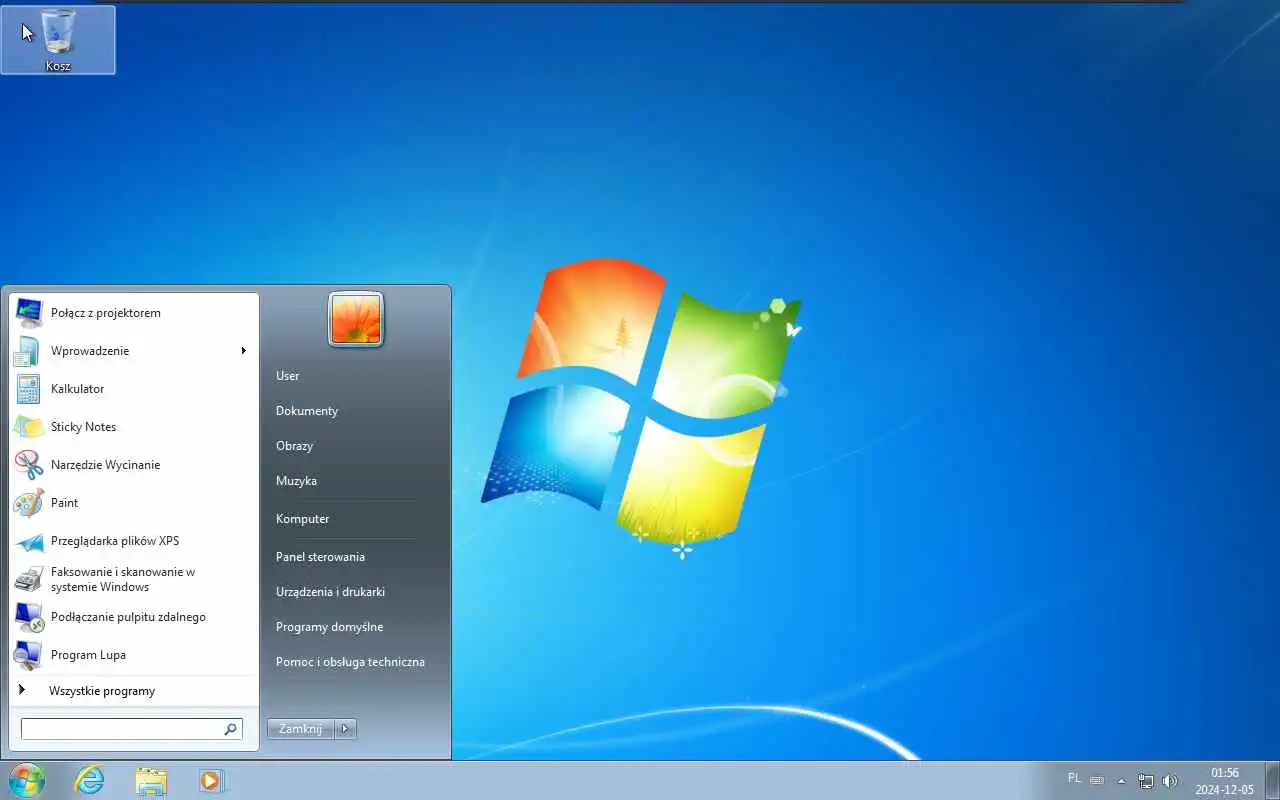Open Muzyka from the Start menu
The width and height of the screenshot is (1280, 800).
click(297, 481)
